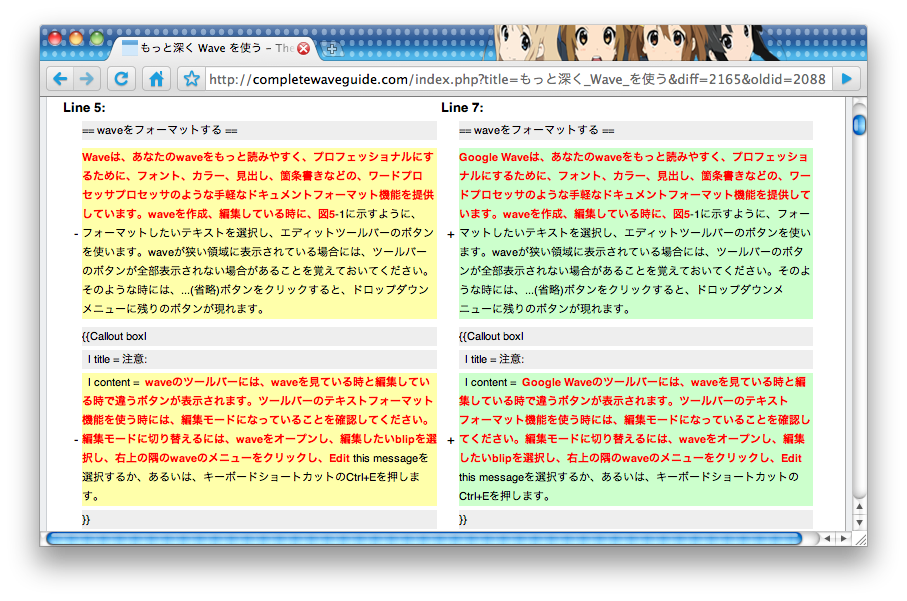Click the new revision '| title = 注意:' line
Screen dimensions: 907x601
pyautogui.click(x=636, y=359)
